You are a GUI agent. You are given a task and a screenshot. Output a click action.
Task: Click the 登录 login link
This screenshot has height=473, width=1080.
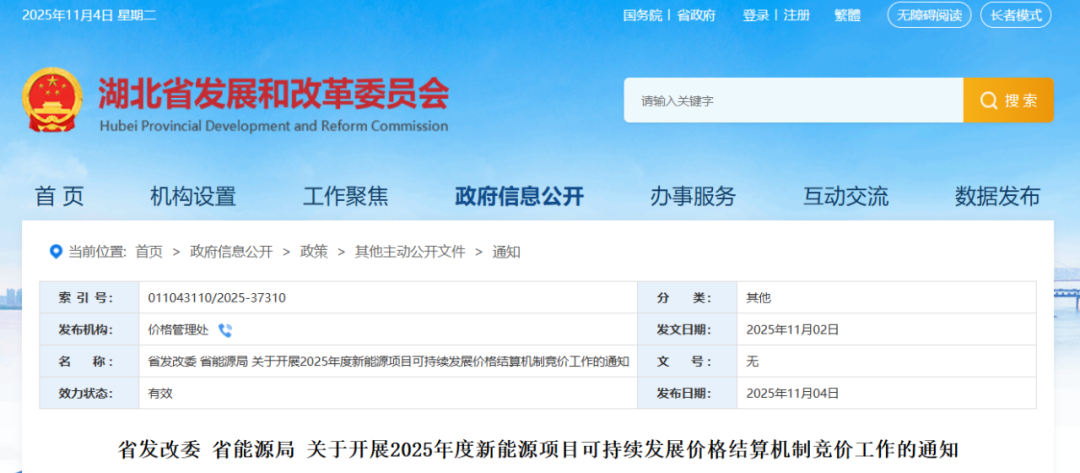[x=756, y=15]
